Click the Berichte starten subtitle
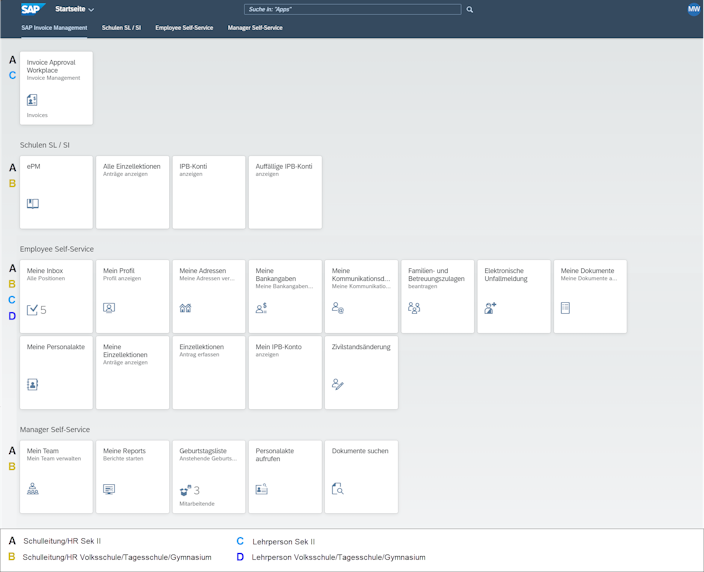 [123, 459]
